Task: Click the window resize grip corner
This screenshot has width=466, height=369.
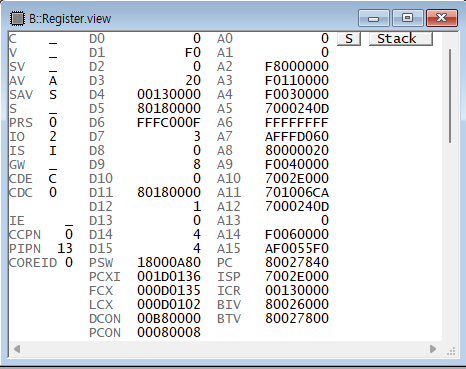Action: (451, 351)
